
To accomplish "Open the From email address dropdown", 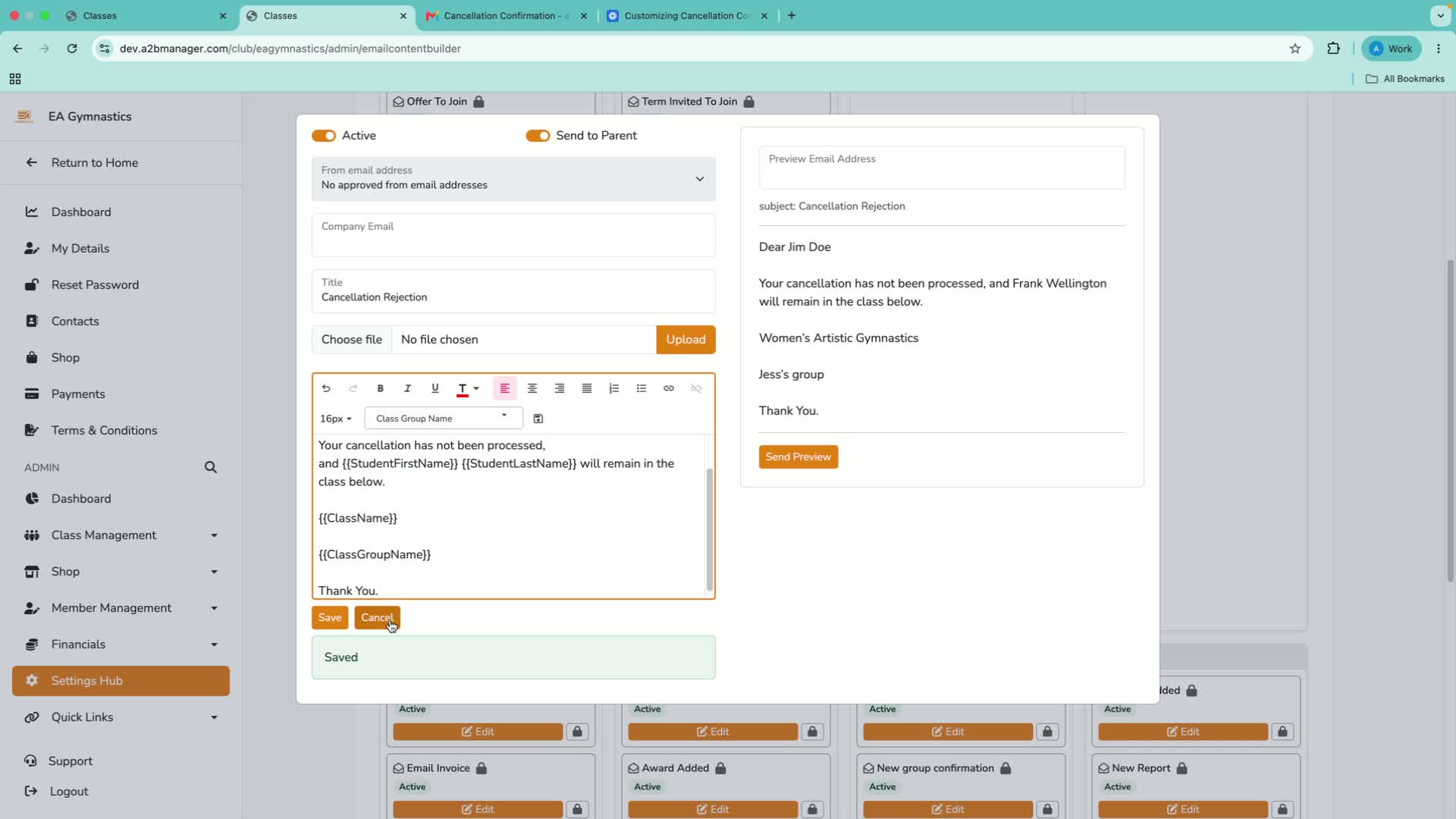I will tap(513, 179).
